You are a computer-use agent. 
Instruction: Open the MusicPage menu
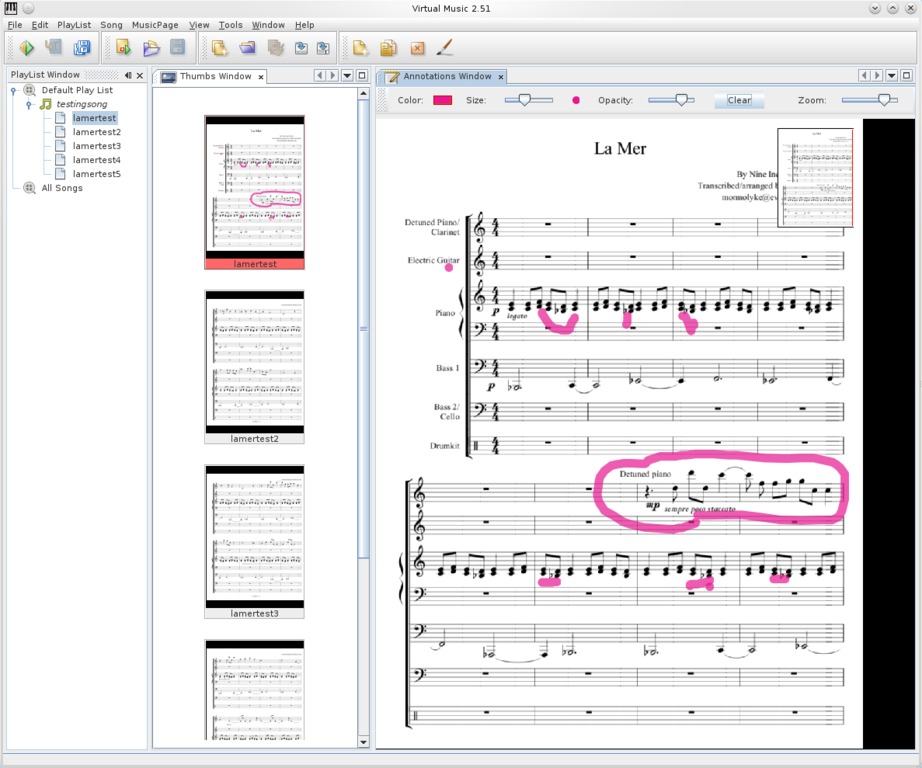(x=155, y=25)
